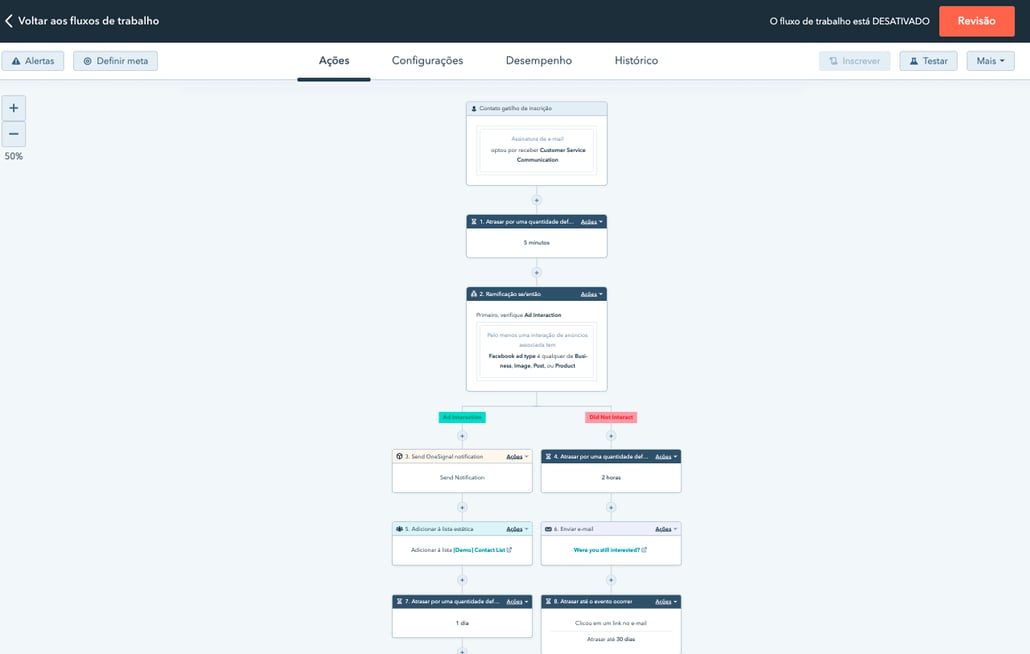Click the alert bell icon in the Alertas button
This screenshot has height=654, width=1030.
tap(14, 61)
